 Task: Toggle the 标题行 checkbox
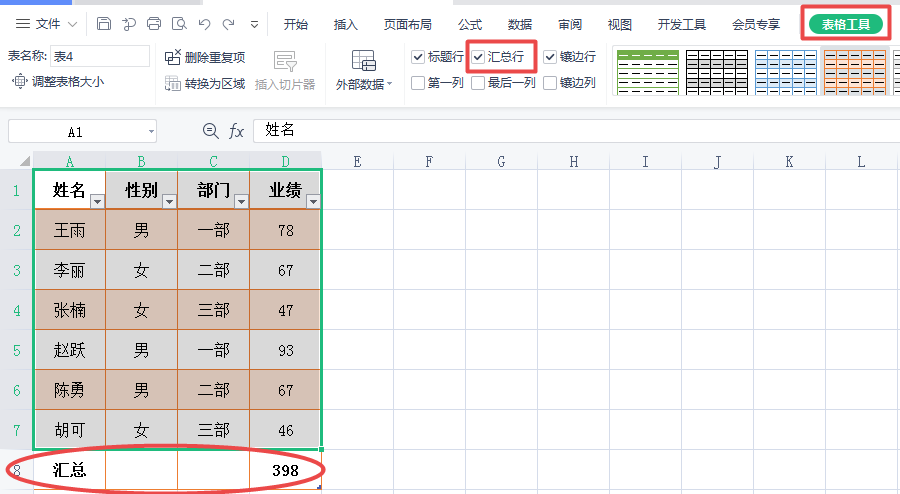pos(418,57)
